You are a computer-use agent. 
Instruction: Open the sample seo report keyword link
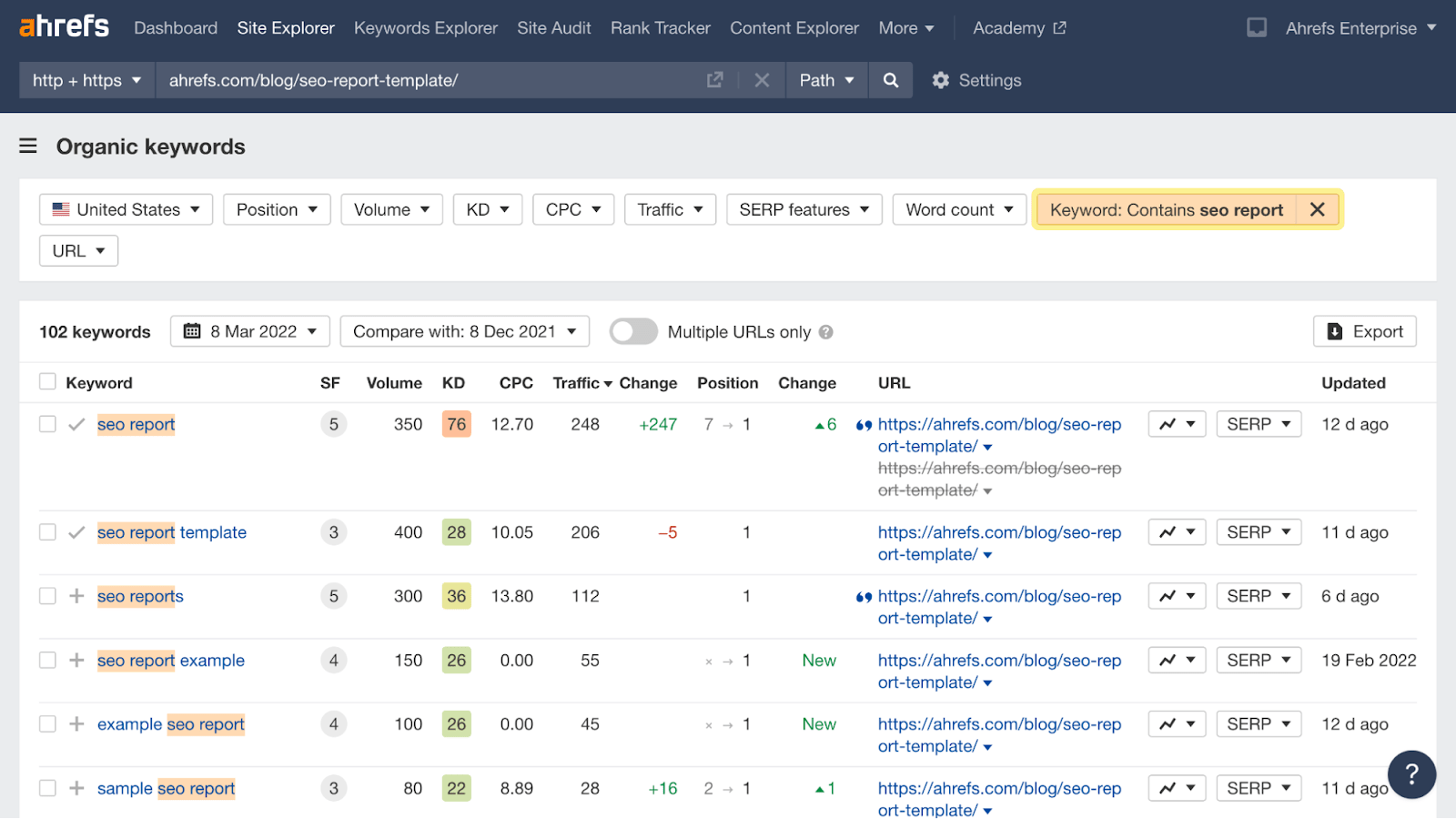coord(166,788)
